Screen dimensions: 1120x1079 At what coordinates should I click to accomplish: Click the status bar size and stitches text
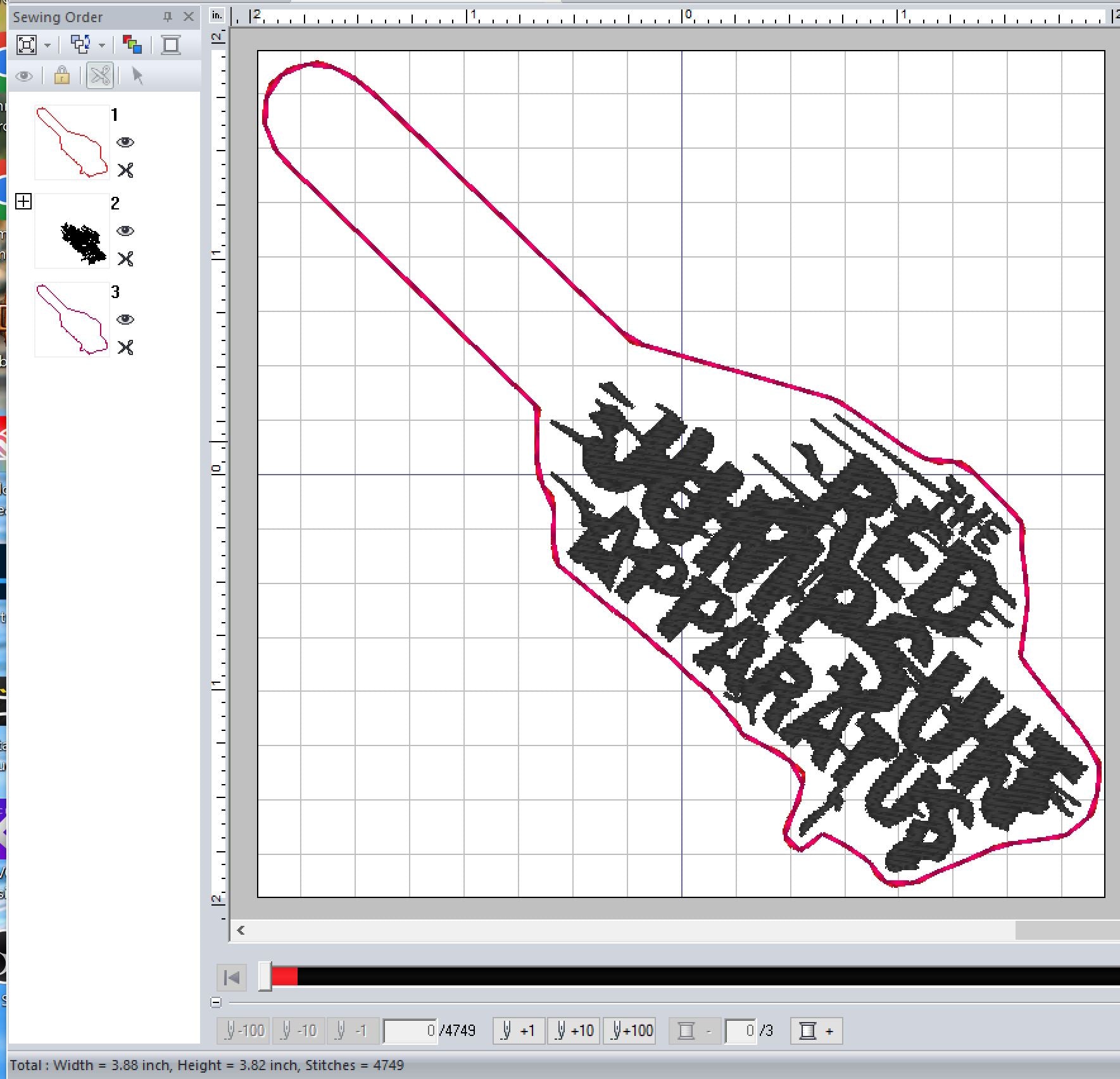pos(206,1065)
